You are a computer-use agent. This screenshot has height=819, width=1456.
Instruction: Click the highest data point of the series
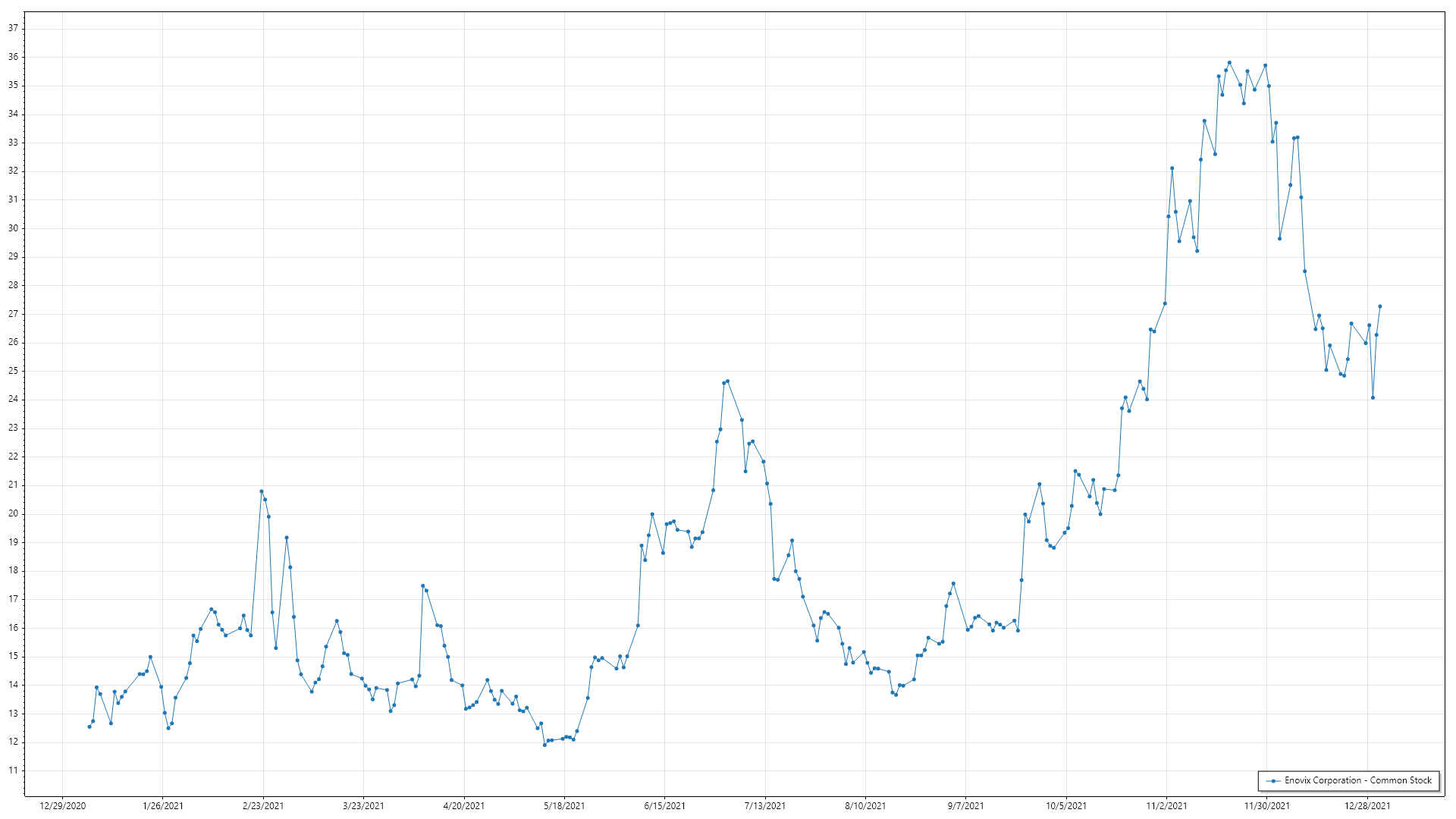click(x=1229, y=63)
